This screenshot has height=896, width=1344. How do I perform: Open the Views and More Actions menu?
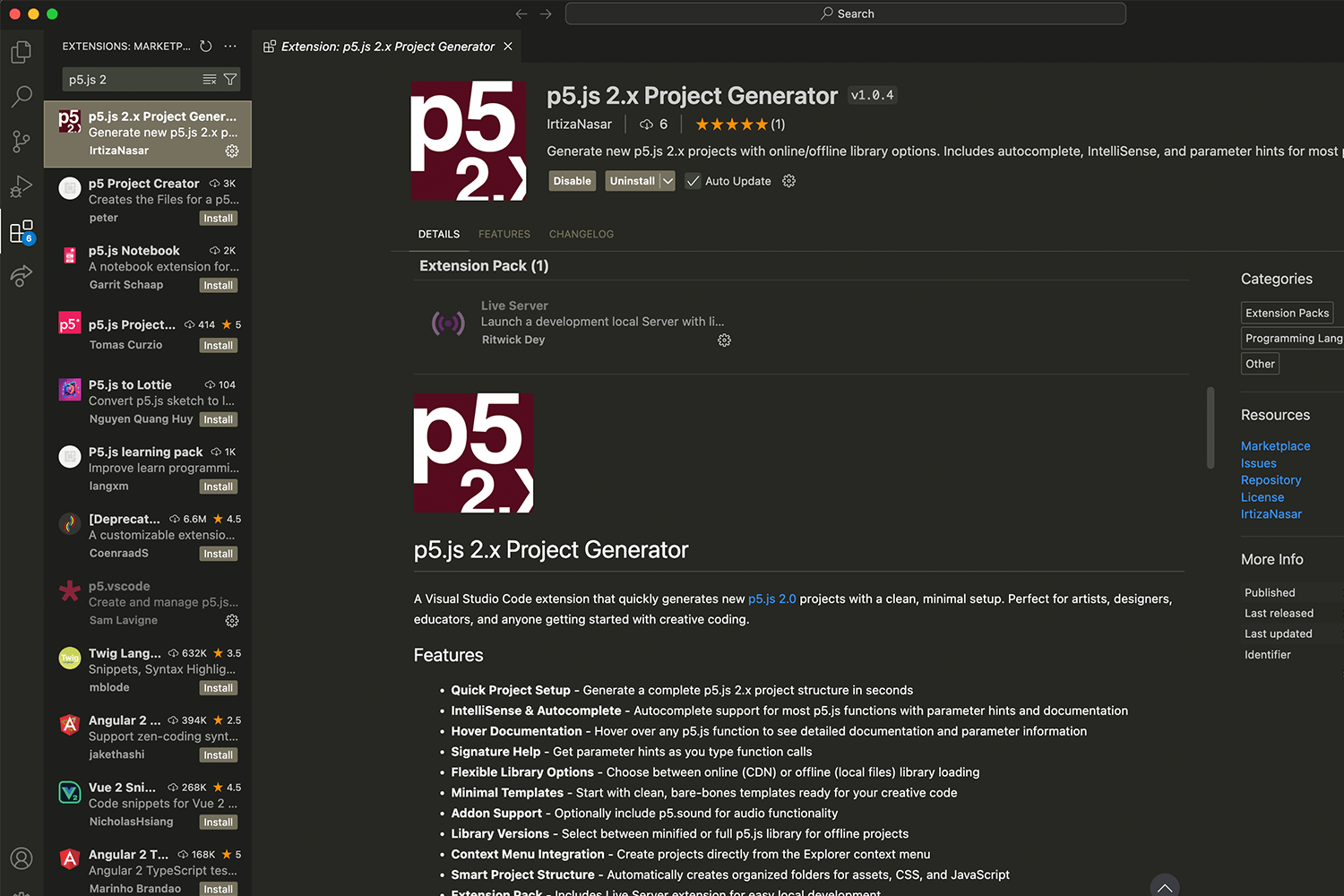230,46
